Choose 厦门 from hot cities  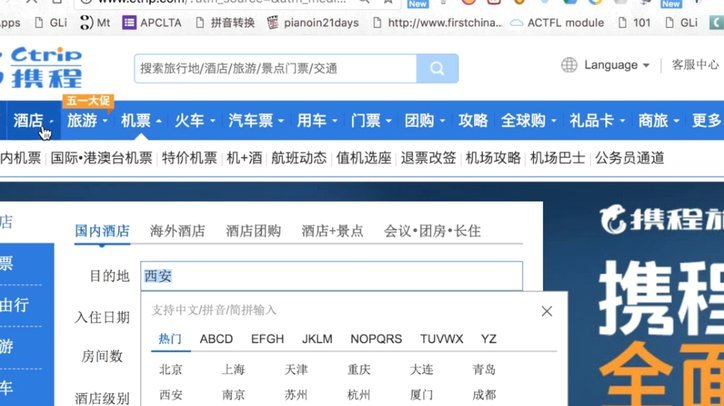tap(422, 395)
